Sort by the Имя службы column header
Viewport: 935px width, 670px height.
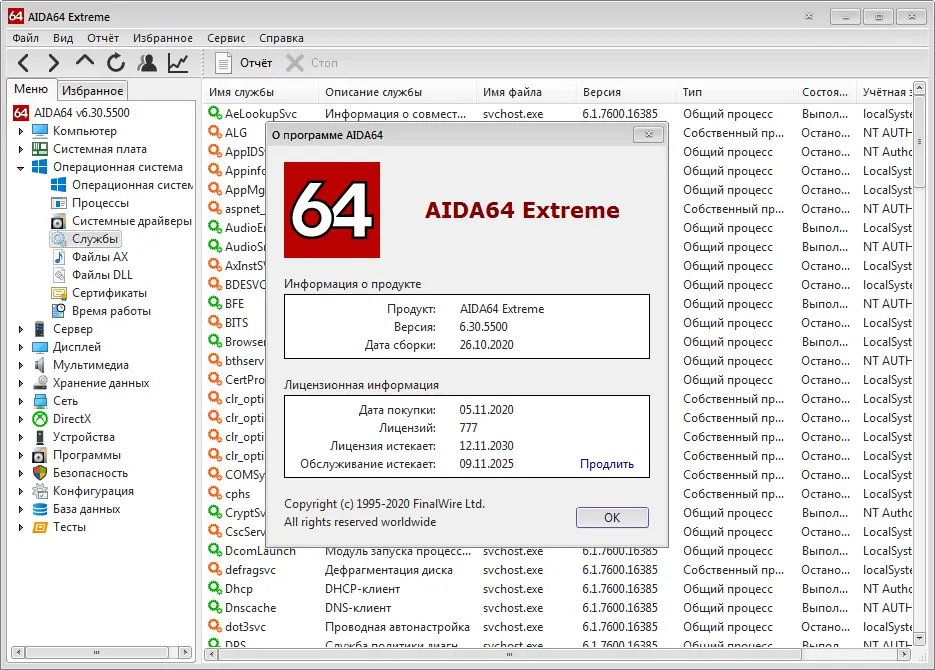pos(259,92)
